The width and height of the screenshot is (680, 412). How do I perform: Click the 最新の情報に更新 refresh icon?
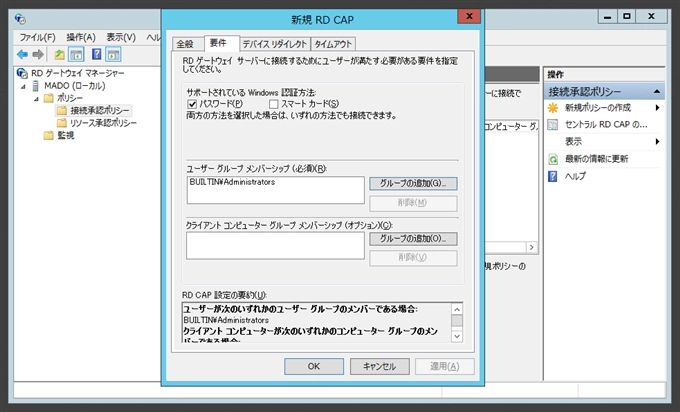[553, 159]
